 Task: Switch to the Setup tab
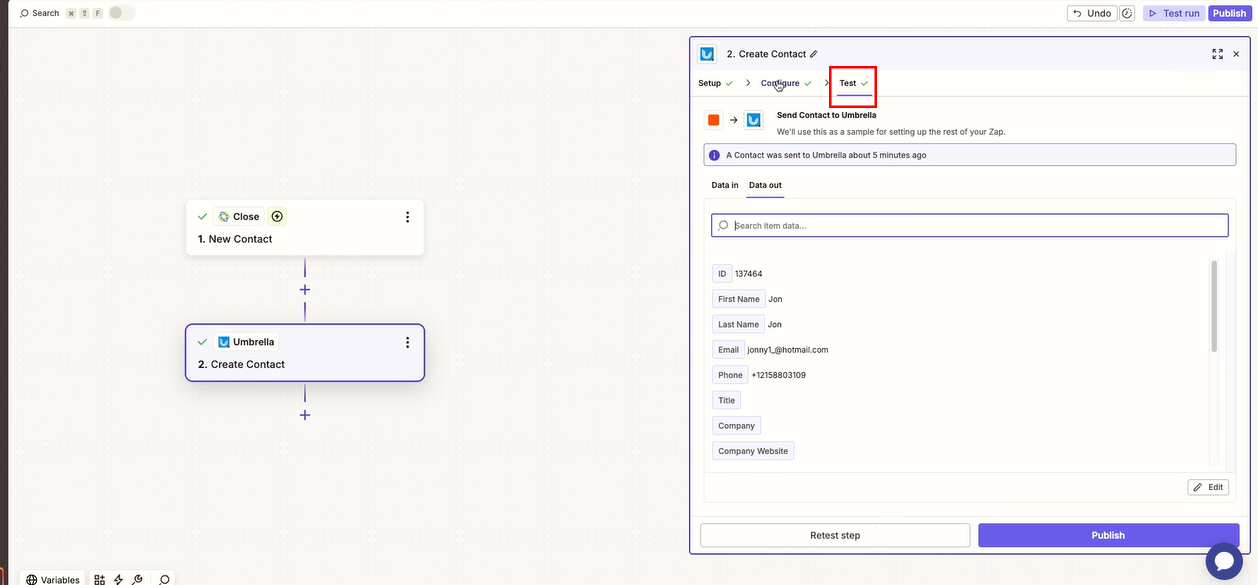coord(715,83)
